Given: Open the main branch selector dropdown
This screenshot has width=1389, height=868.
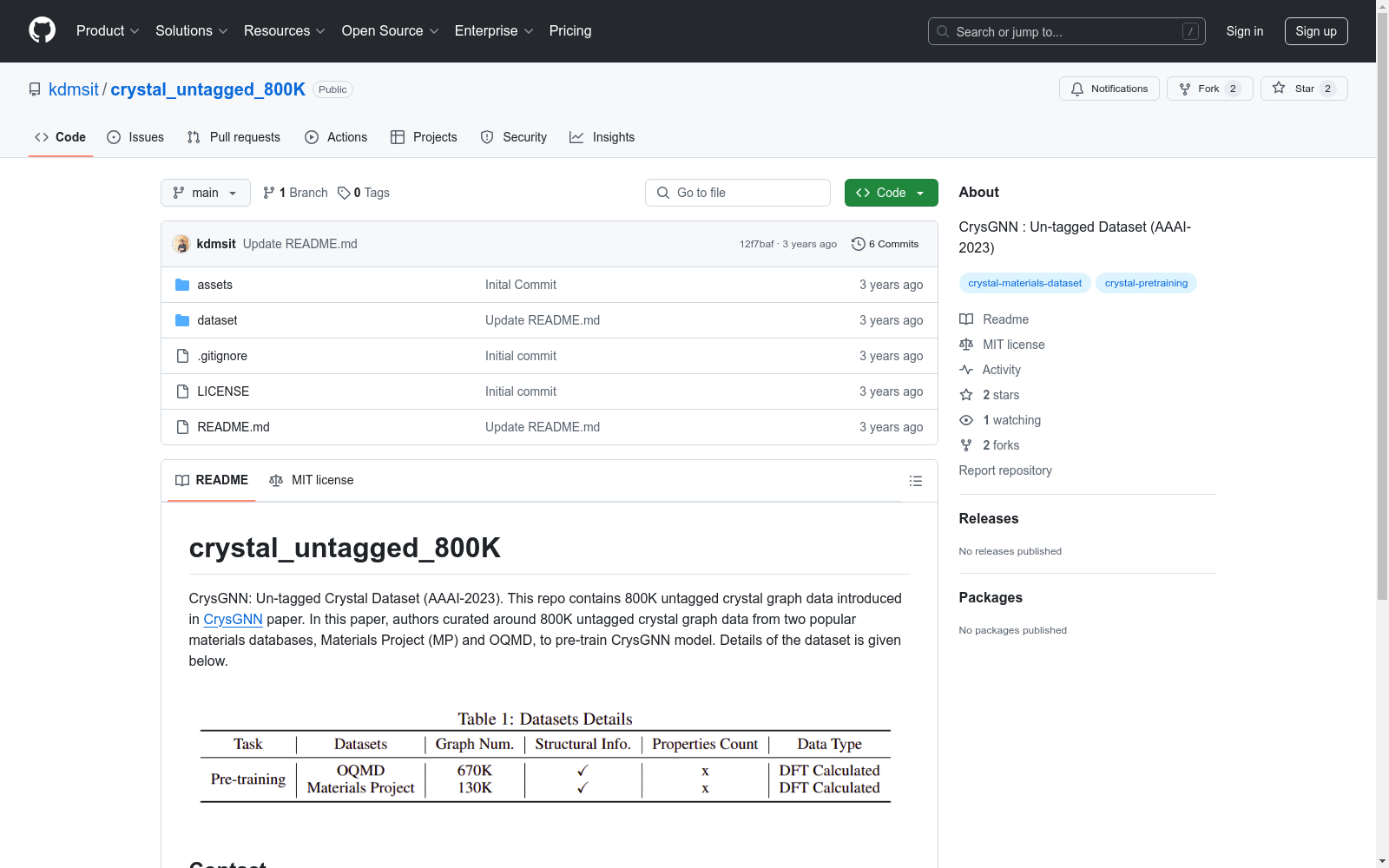Looking at the screenshot, I should [x=206, y=193].
